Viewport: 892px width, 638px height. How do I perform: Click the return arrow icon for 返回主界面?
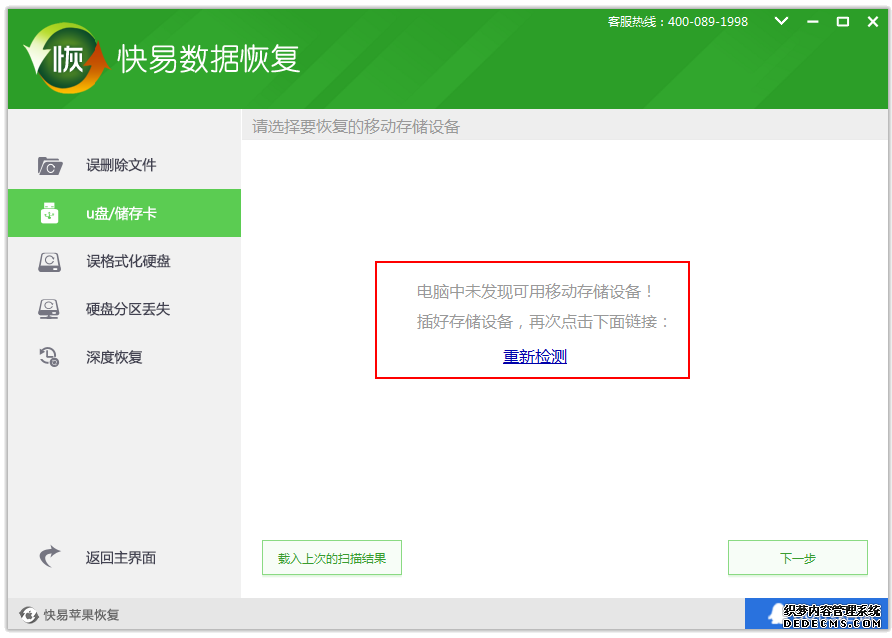(x=50, y=557)
